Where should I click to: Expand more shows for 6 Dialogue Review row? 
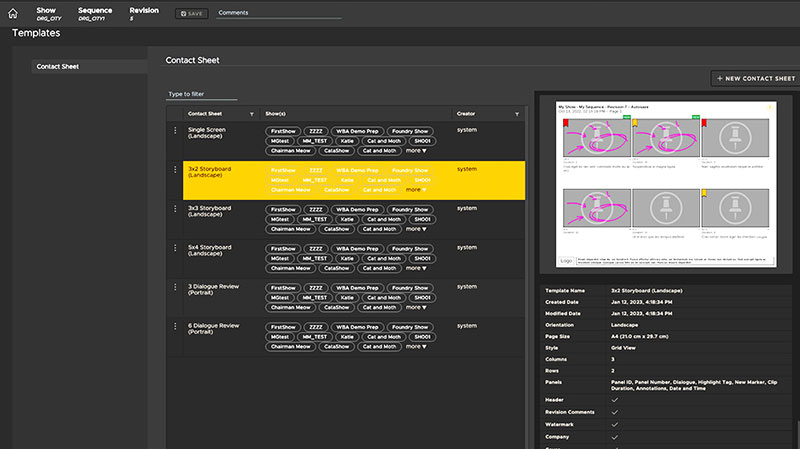click(416, 346)
